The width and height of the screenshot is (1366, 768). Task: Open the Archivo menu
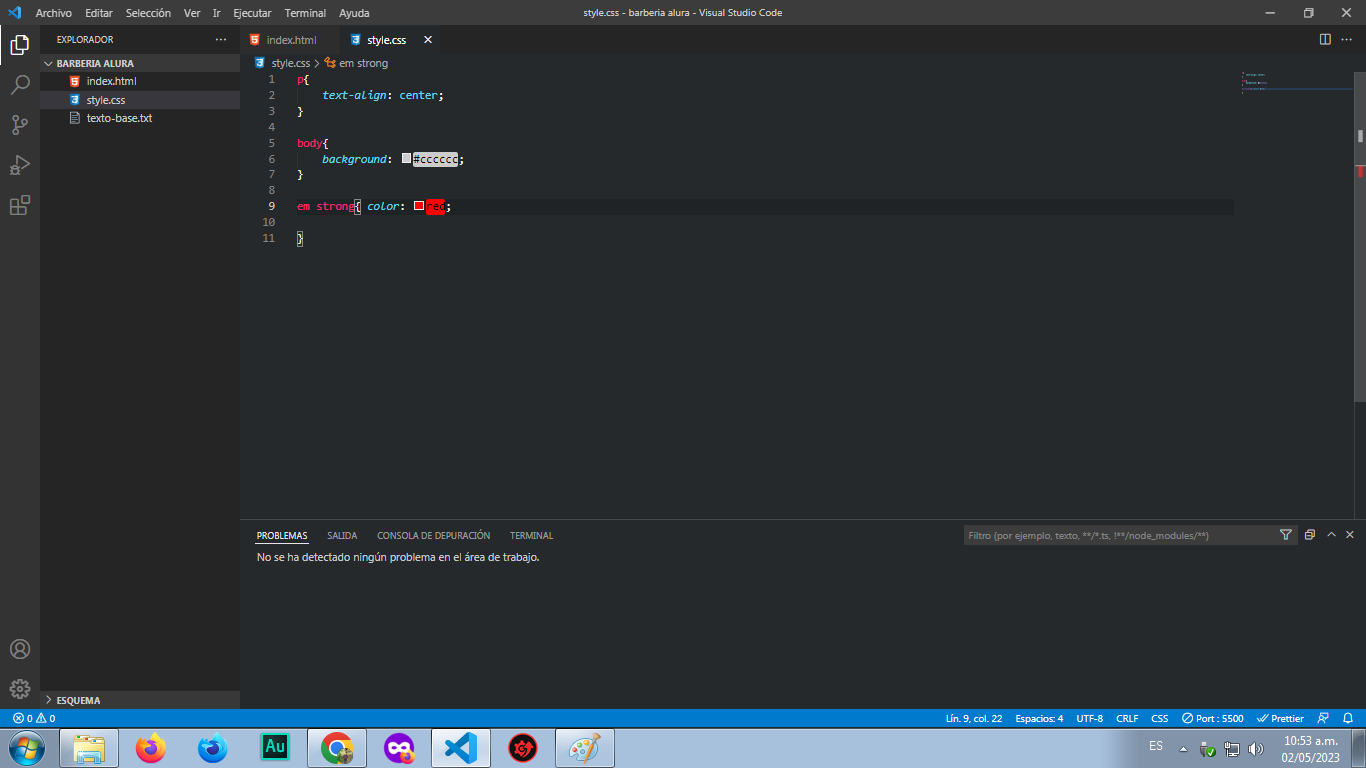[53, 13]
